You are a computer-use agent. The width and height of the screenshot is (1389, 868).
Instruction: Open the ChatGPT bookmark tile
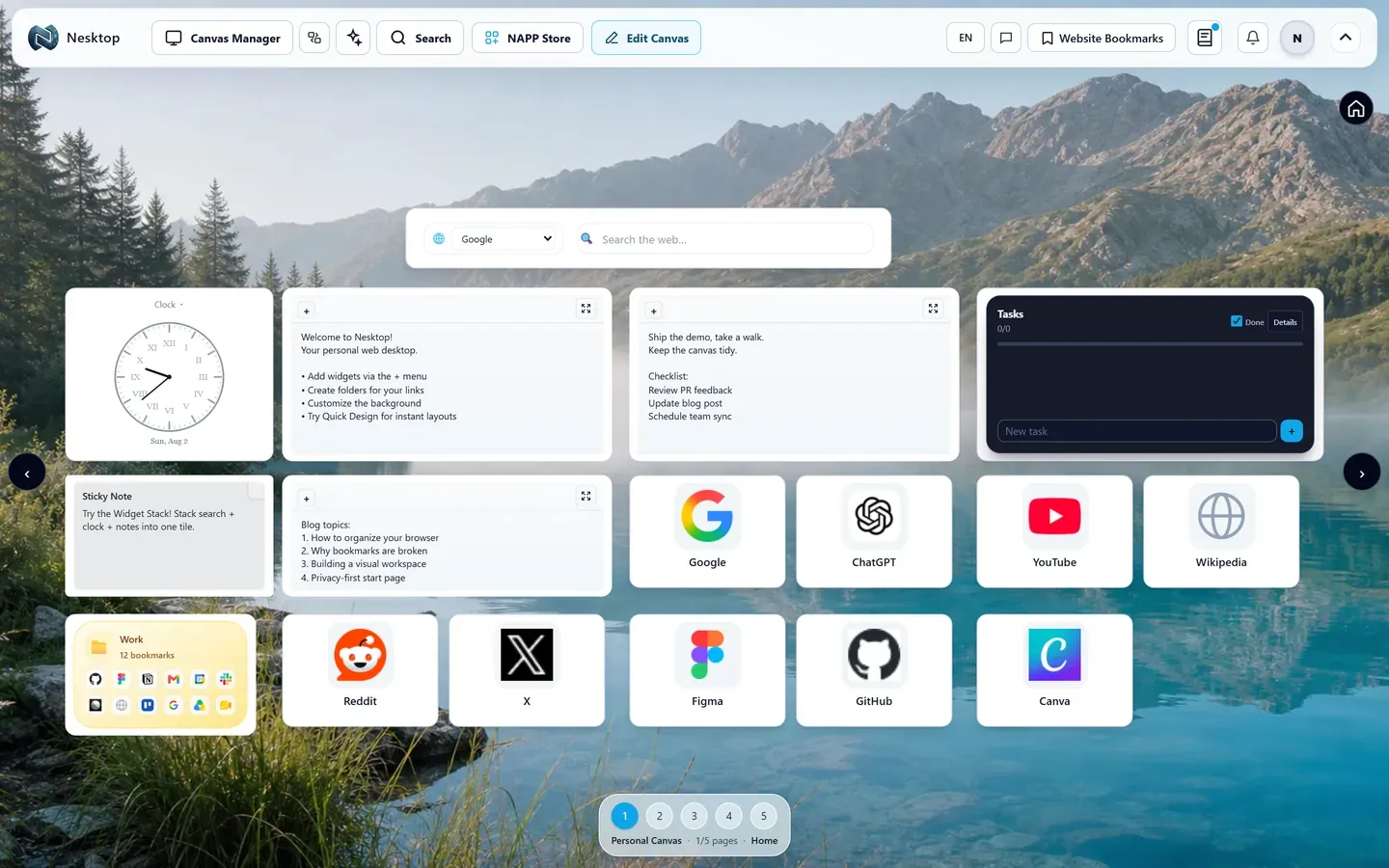coord(874,531)
